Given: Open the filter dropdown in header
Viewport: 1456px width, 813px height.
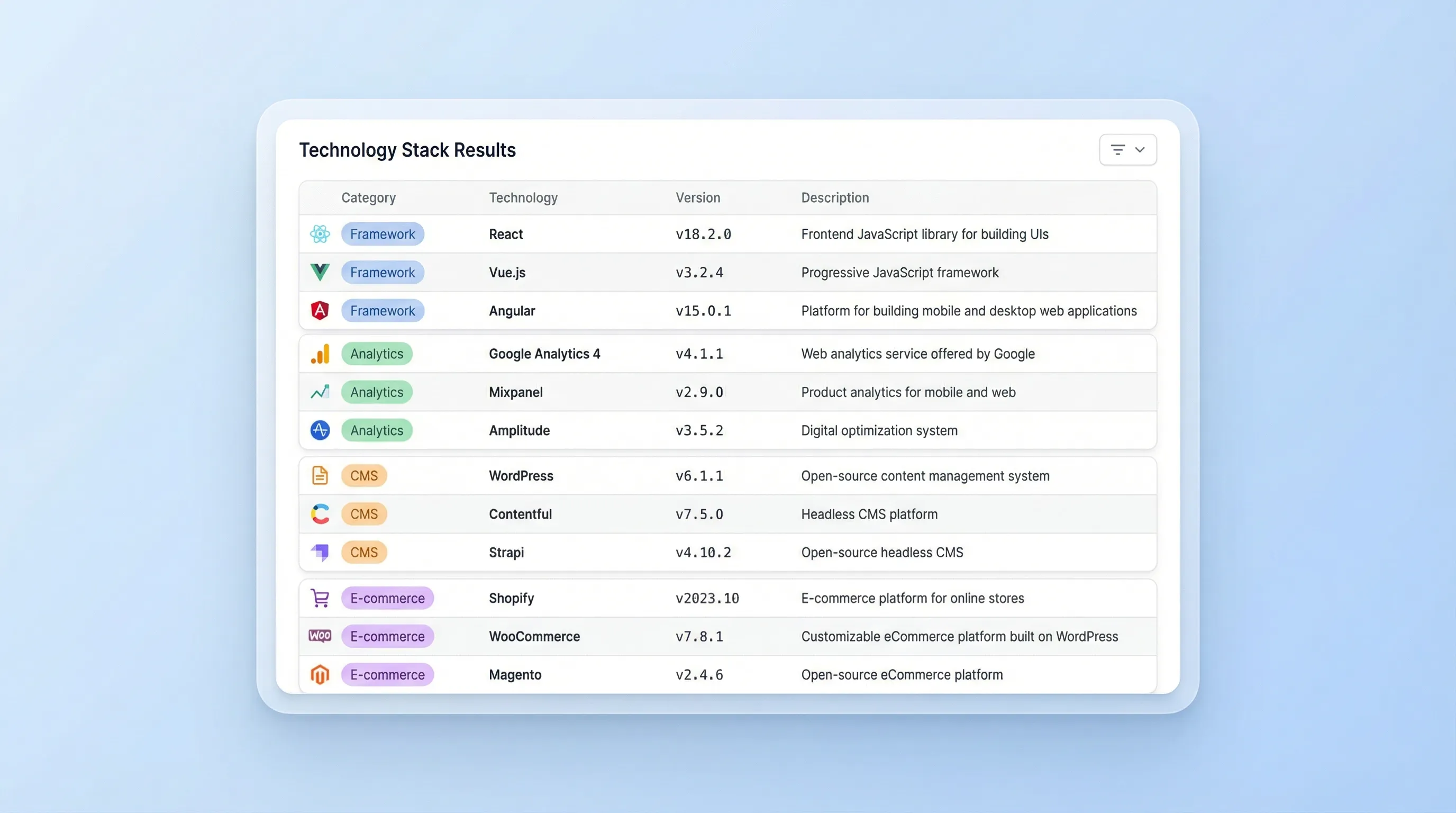Looking at the screenshot, I should [1127, 150].
